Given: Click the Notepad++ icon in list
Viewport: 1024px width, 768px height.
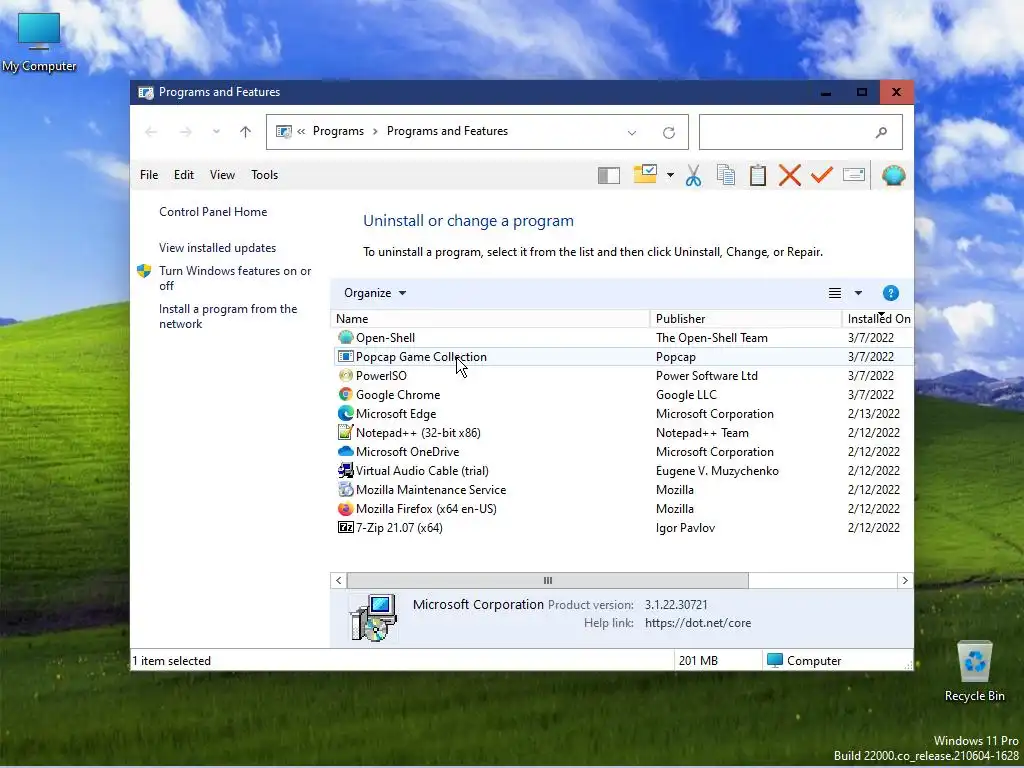Looking at the screenshot, I should [x=345, y=432].
